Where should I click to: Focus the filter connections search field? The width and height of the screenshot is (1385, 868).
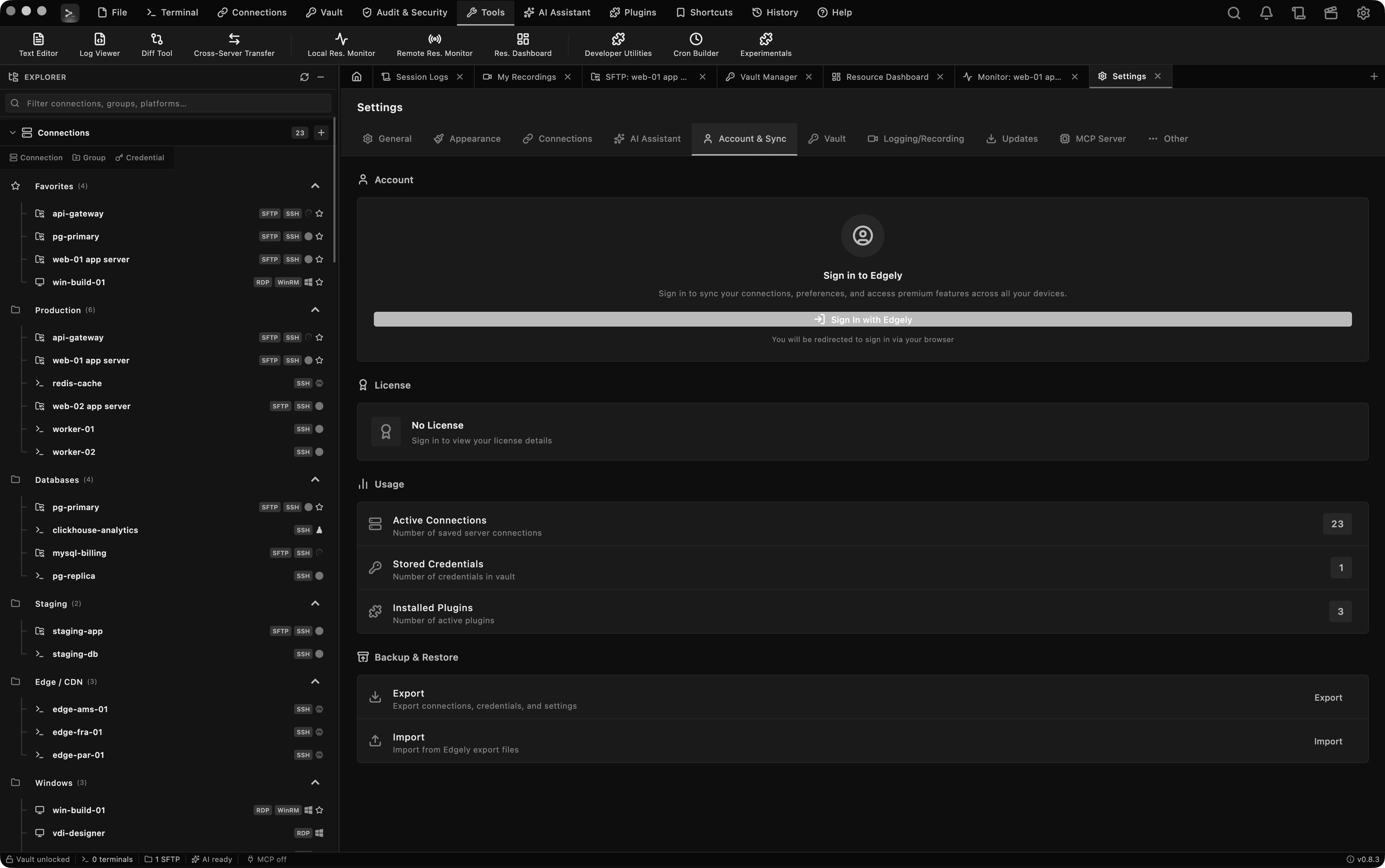[168, 103]
